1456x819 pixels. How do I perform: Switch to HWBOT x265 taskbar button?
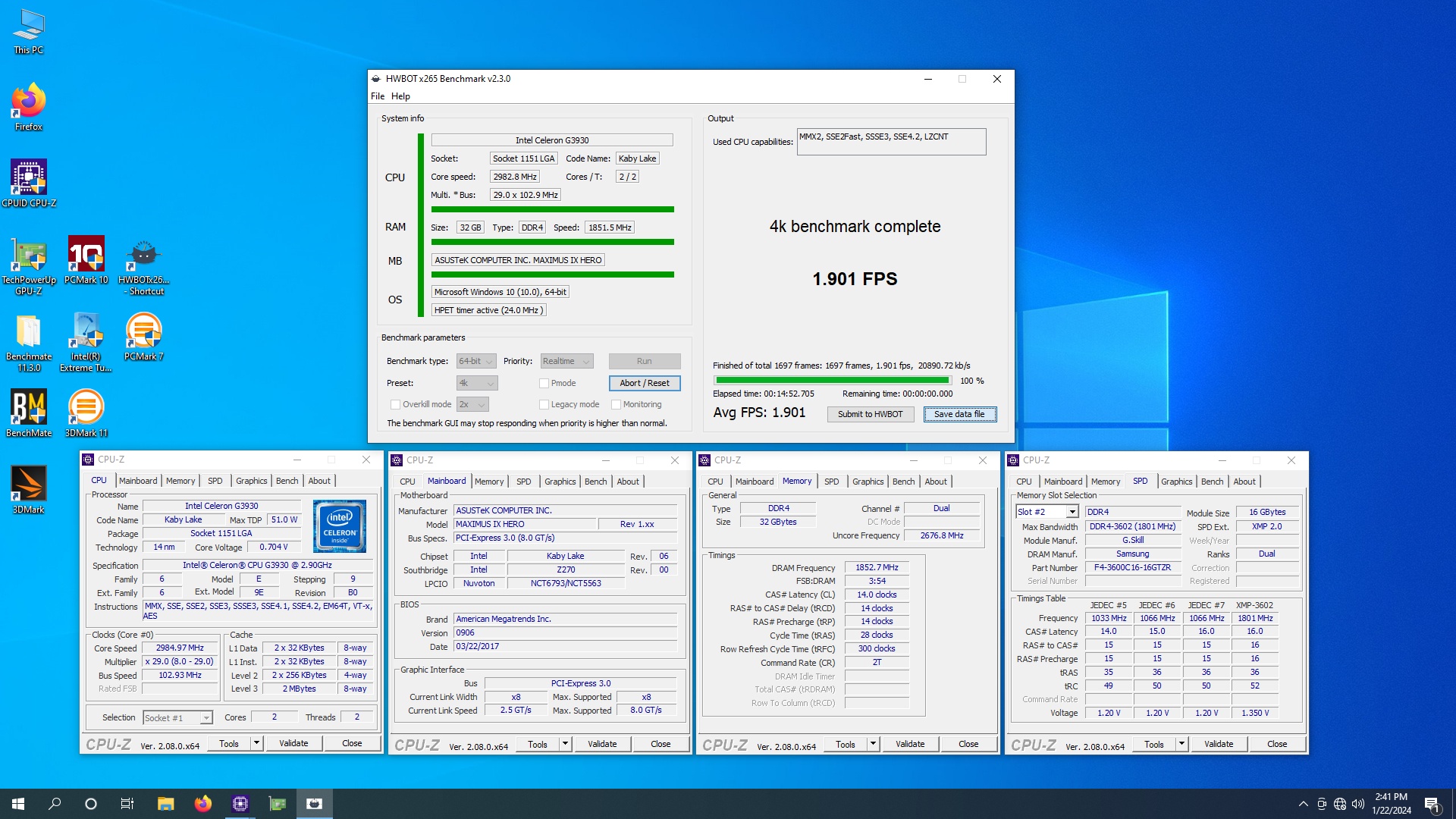[x=315, y=804]
